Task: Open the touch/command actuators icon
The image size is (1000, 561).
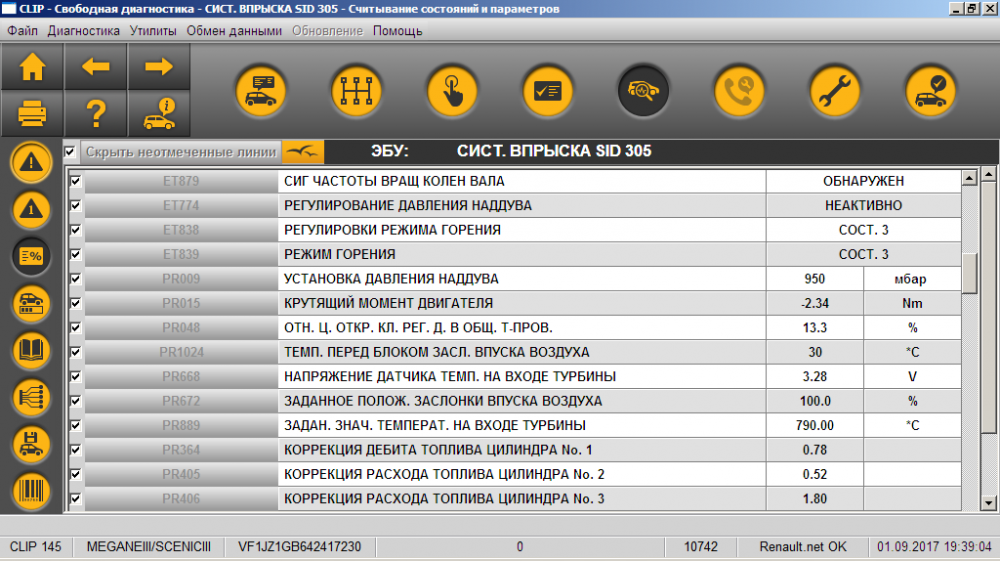Action: click(x=452, y=91)
